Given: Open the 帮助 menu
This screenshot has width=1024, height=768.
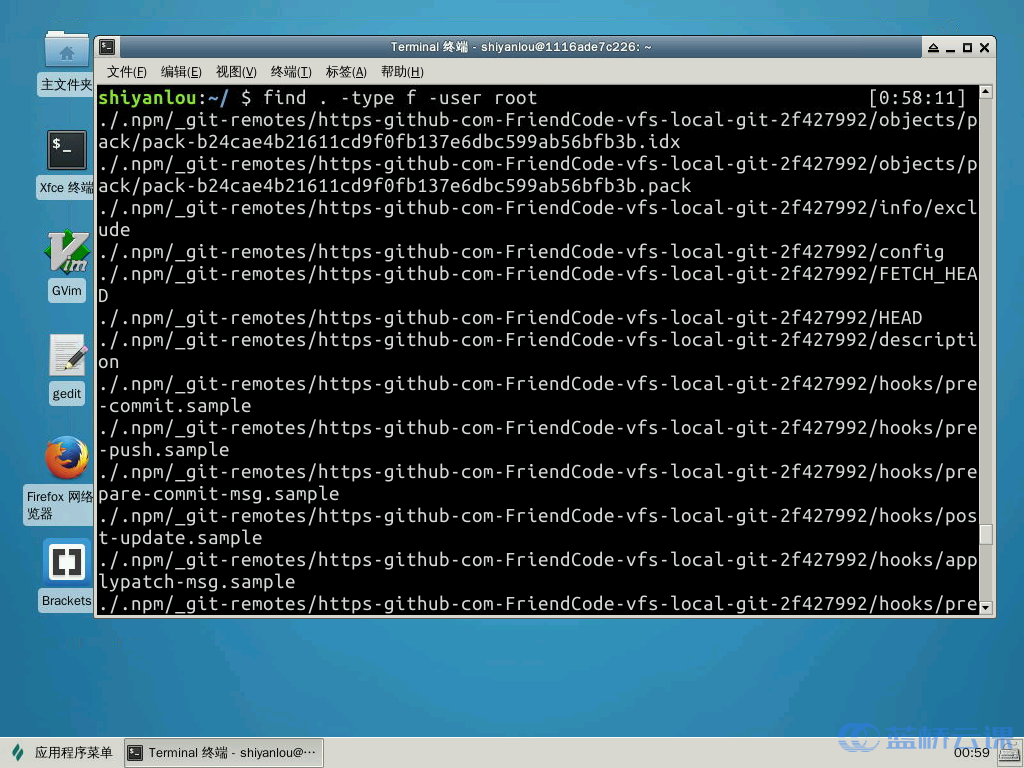Looking at the screenshot, I should [x=399, y=71].
